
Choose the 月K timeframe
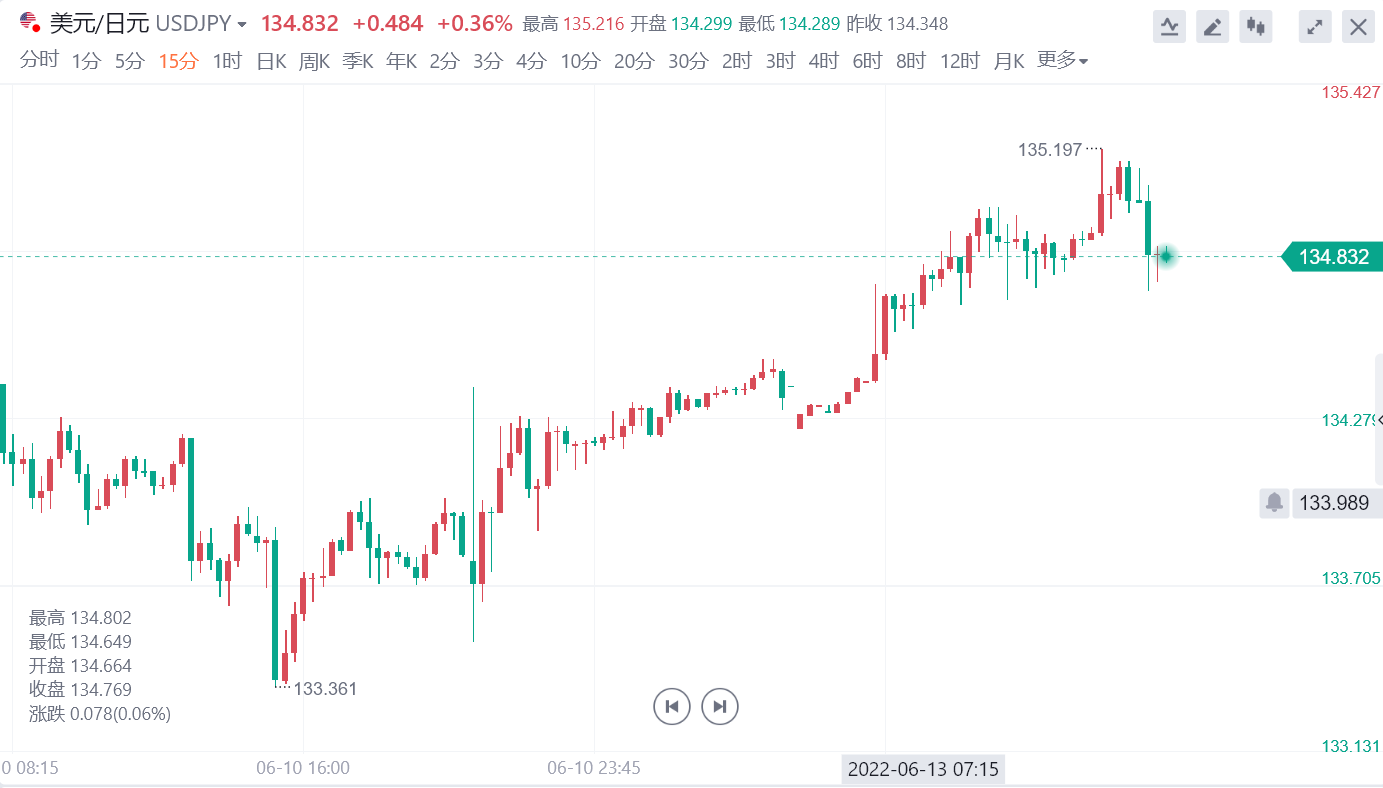pos(1009,61)
